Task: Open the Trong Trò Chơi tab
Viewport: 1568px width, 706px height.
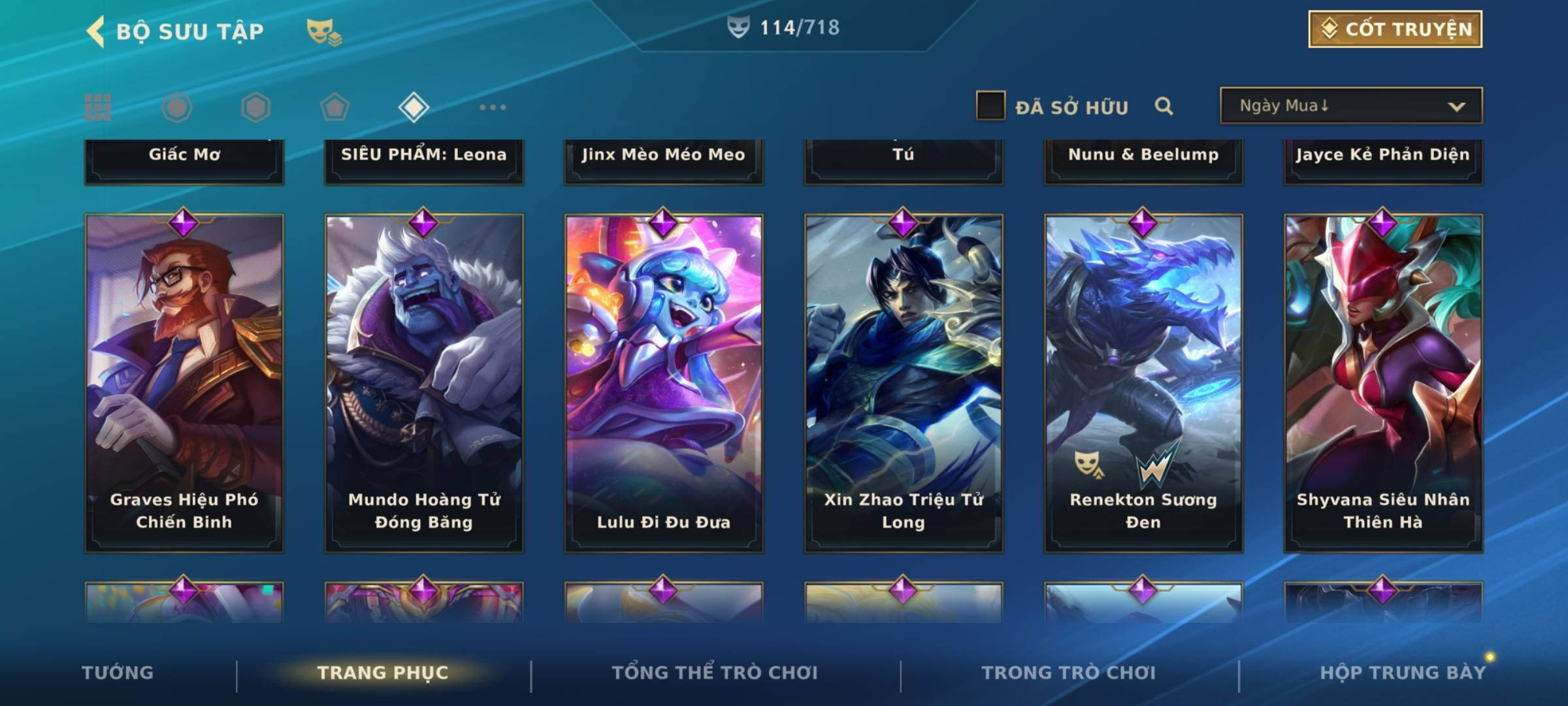Action: pyautogui.click(x=1069, y=673)
